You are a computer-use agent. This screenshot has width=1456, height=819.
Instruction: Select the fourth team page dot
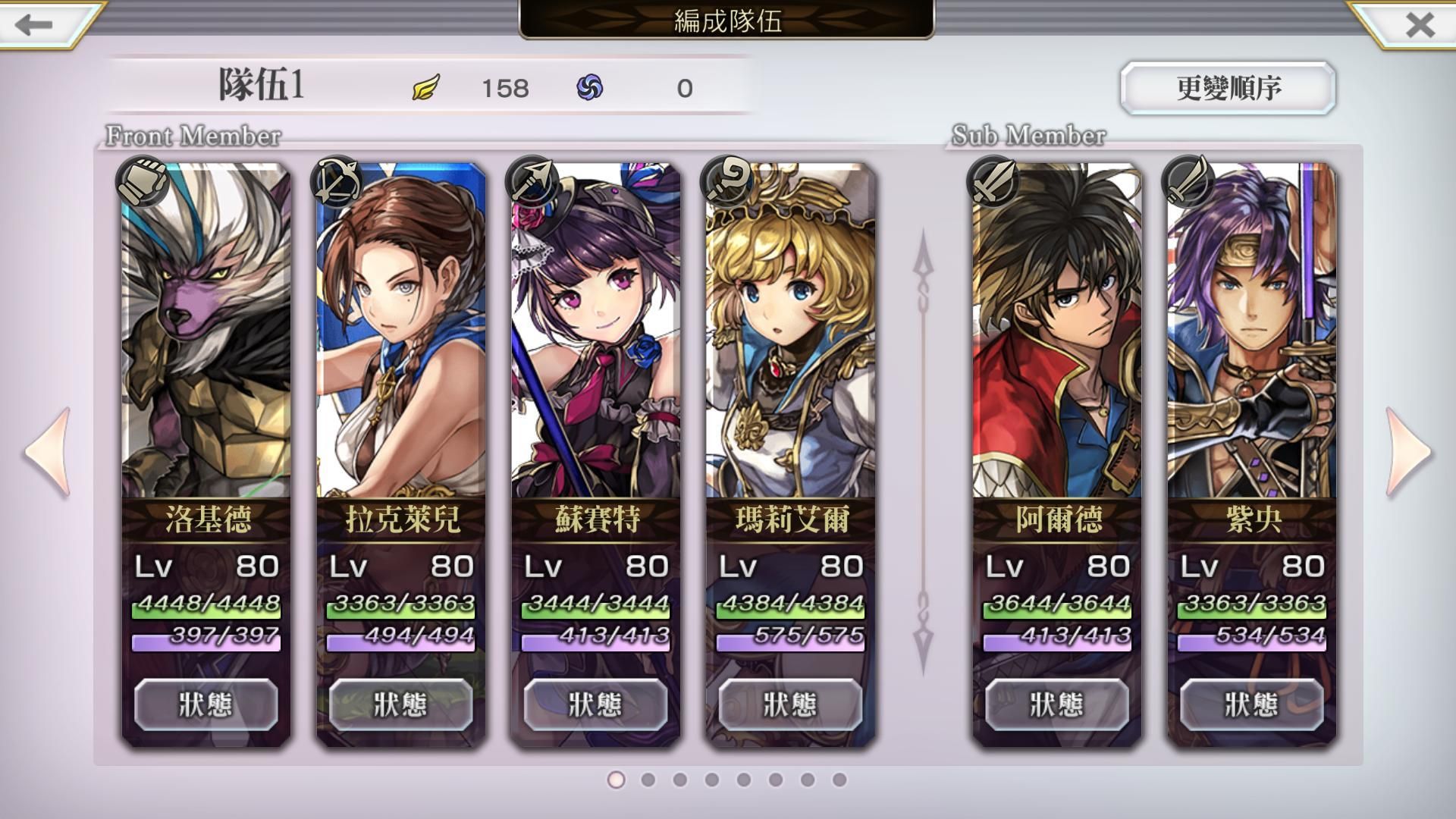(711, 780)
